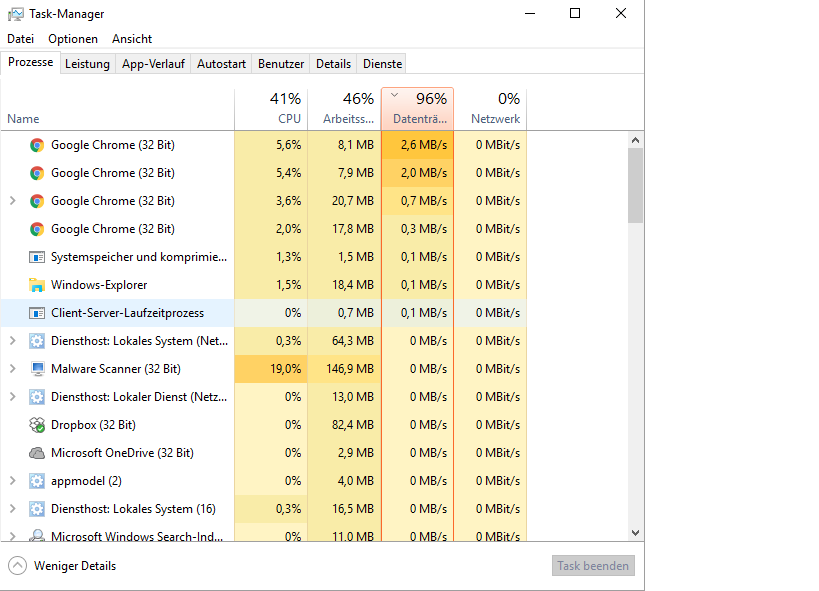Image resolution: width=819 pixels, height=591 pixels.
Task: Click the Client-Server-Laufzeitprozess icon
Action: 37,313
